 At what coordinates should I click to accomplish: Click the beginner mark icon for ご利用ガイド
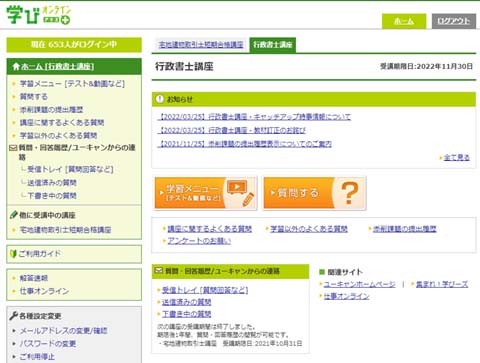(13, 254)
